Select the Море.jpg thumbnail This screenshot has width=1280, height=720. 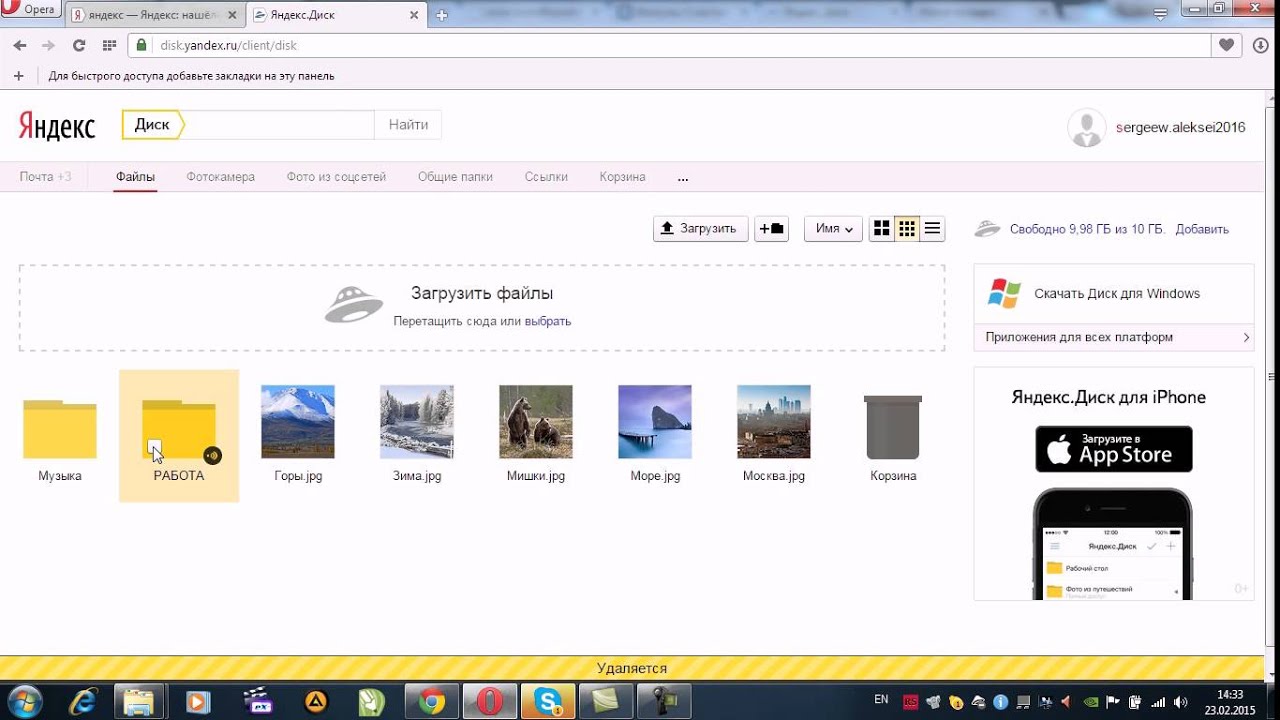click(x=655, y=421)
